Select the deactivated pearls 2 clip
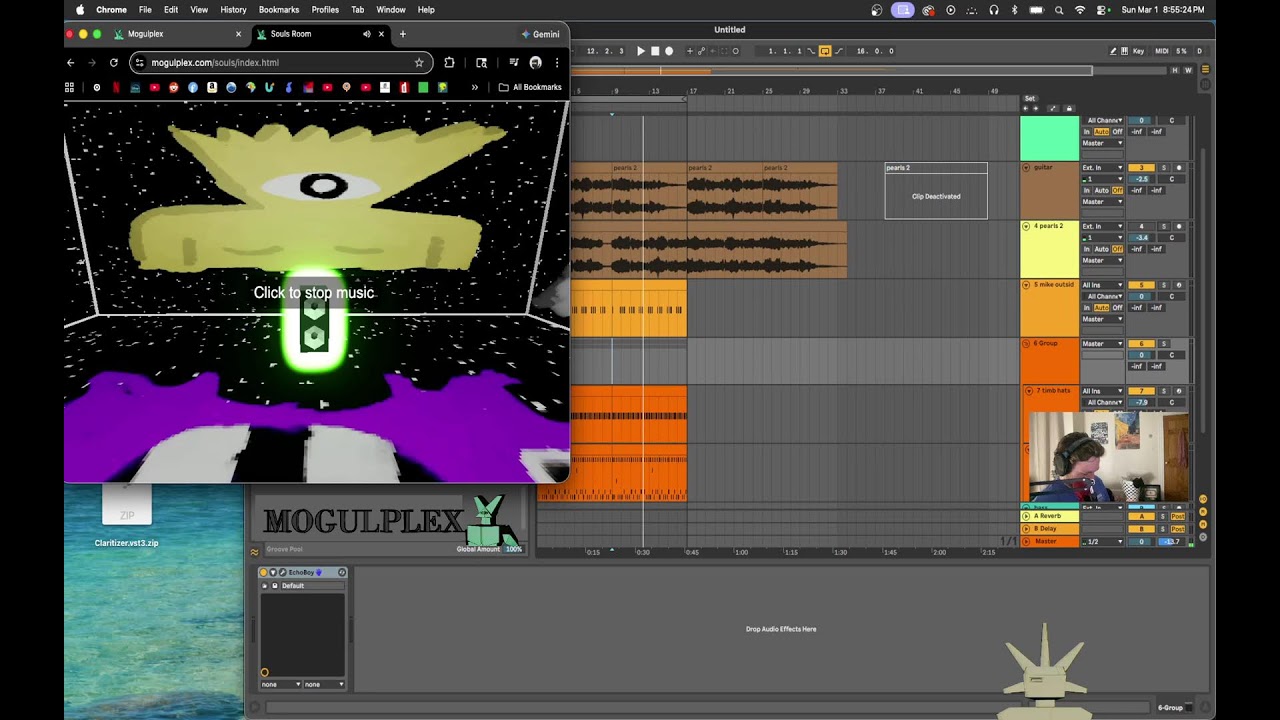The width and height of the screenshot is (1280, 720). pos(936,190)
